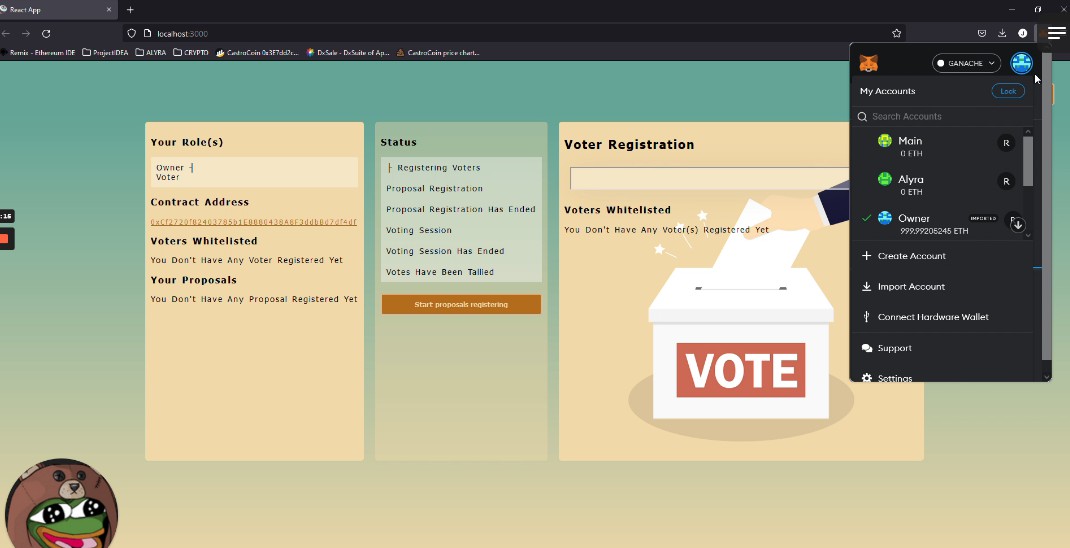This screenshot has height=548, width=1070.
Task: Select the Alyra account
Action: (x=910, y=184)
